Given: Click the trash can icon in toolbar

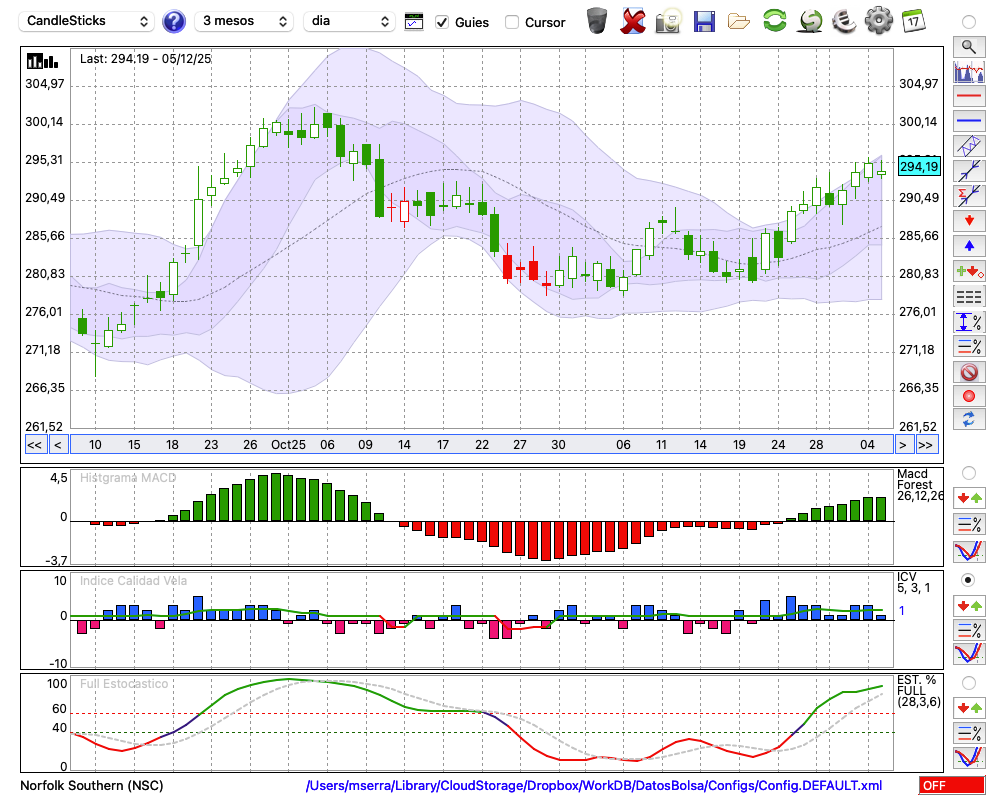Looking at the screenshot, I should (597, 20).
